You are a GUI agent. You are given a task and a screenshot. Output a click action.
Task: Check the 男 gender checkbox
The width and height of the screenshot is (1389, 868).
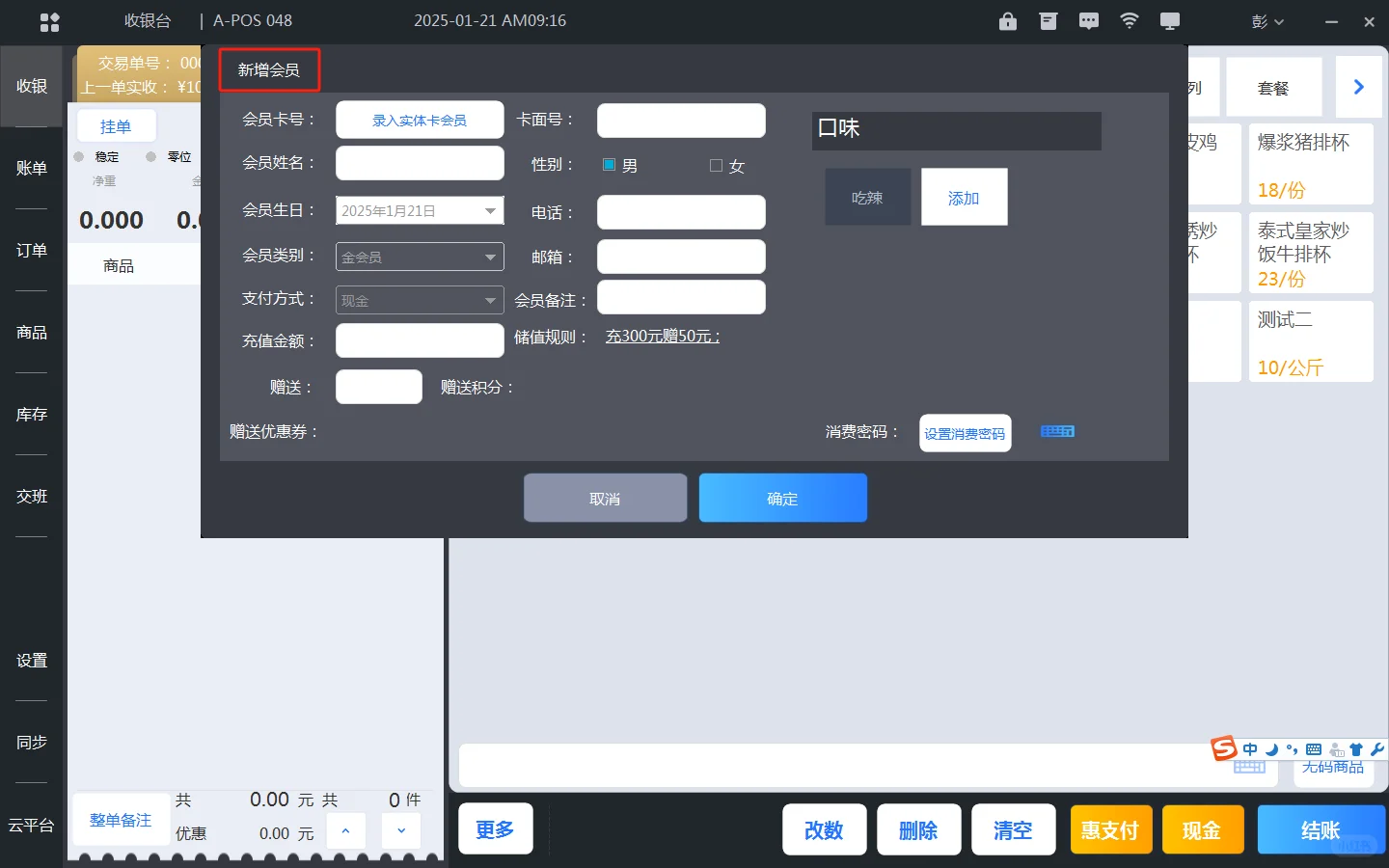[x=609, y=165]
